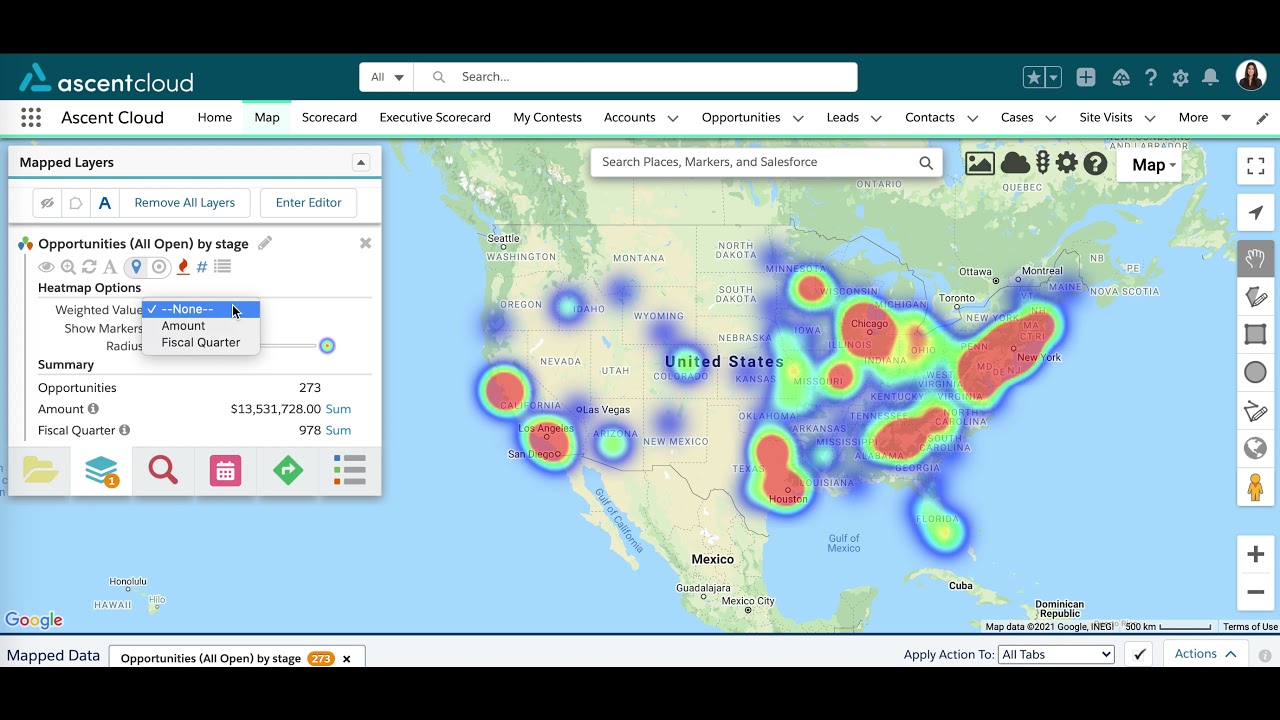Open the notifications bell
Image resolution: width=1280 pixels, height=720 pixels.
point(1210,77)
